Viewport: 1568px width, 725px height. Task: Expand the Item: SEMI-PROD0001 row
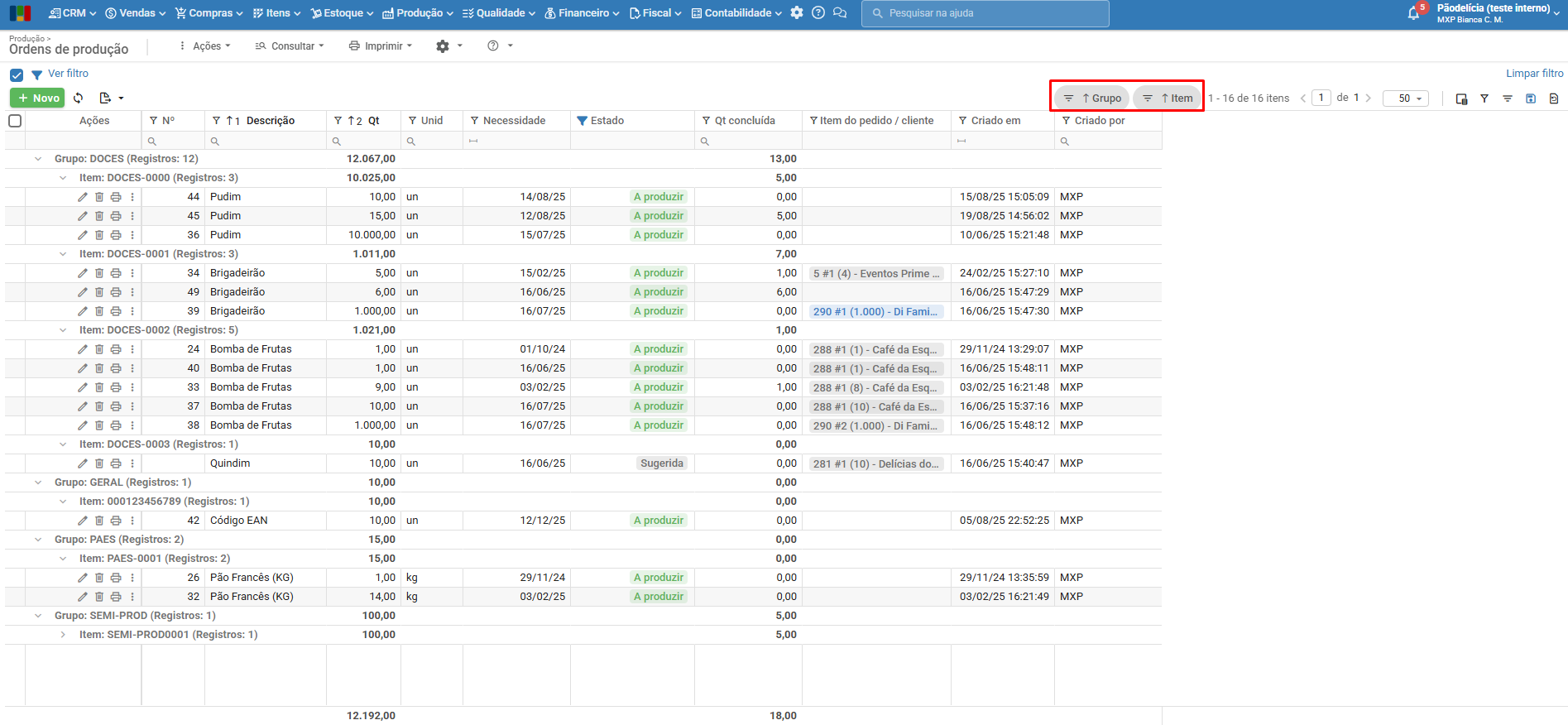[63, 635]
